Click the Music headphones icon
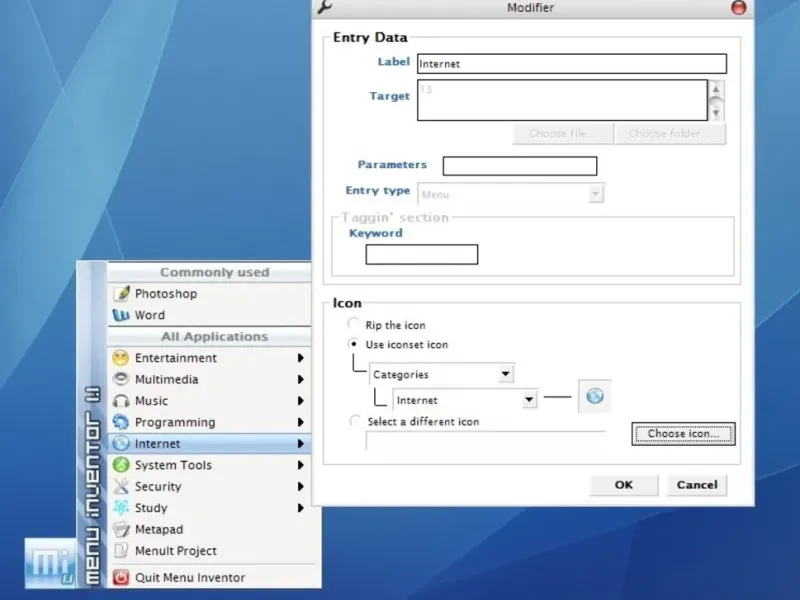The width and height of the screenshot is (800, 600). pyautogui.click(x=121, y=401)
